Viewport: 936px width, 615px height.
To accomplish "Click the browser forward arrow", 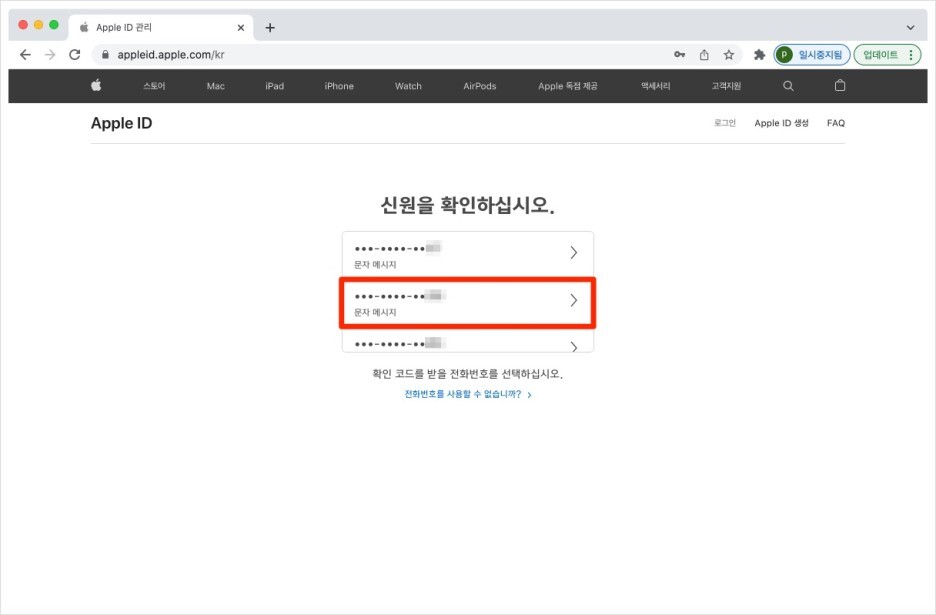I will click(x=50, y=55).
